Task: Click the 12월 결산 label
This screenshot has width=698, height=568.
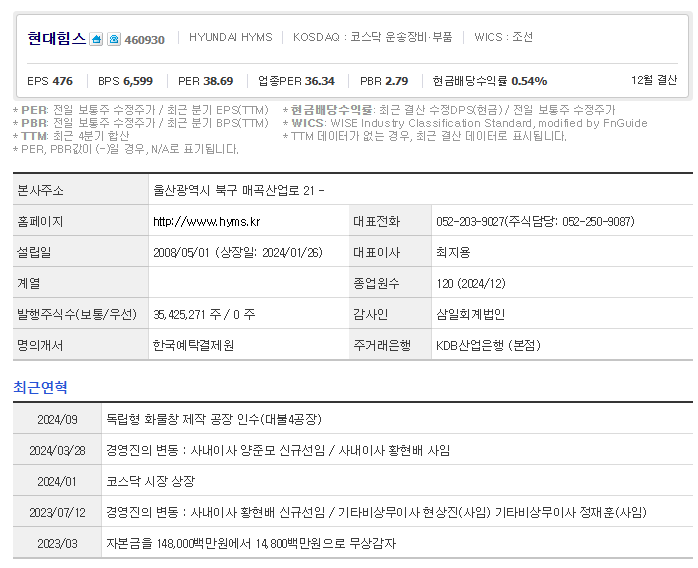Action: (654, 80)
